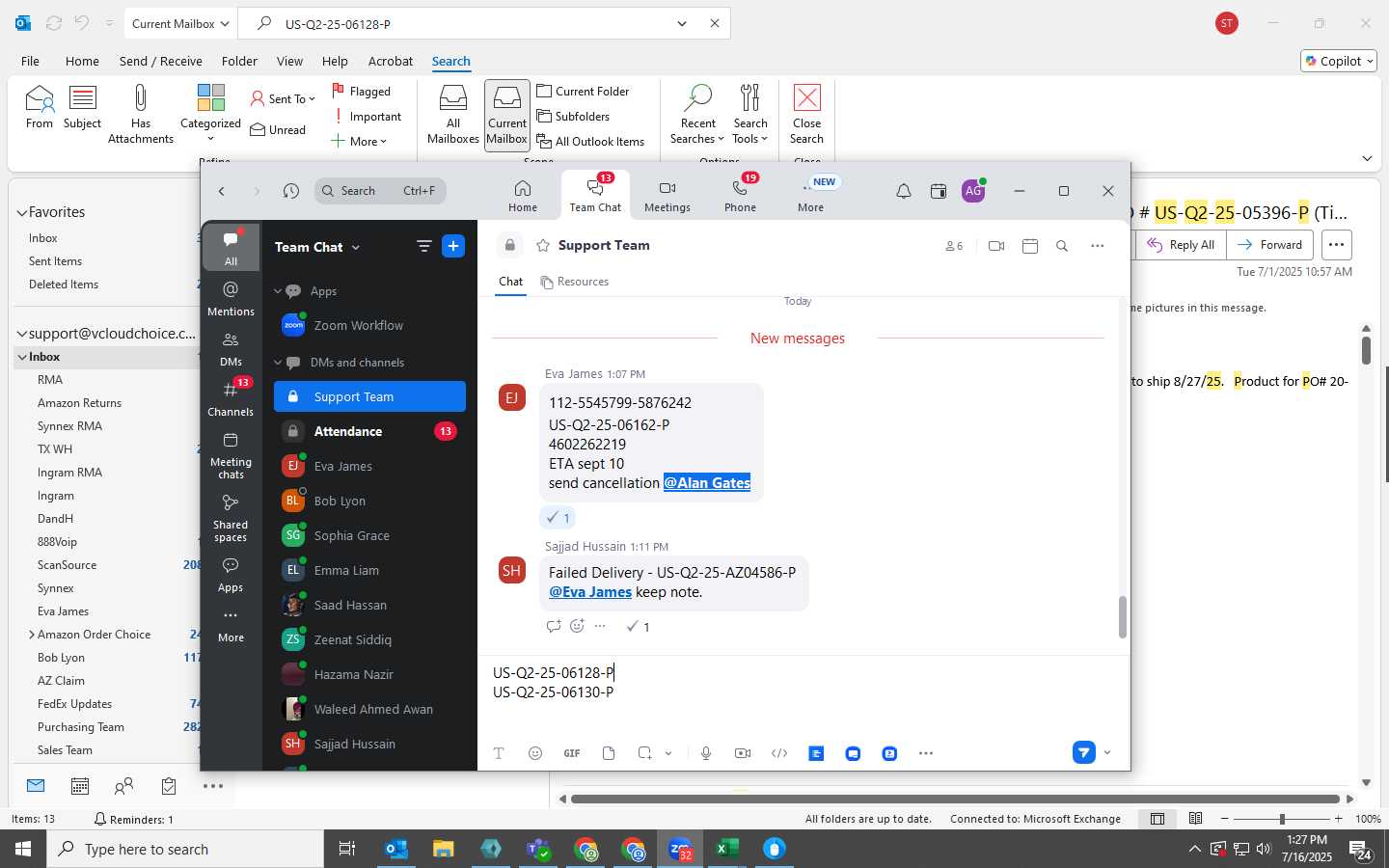Open Sent To dropdown in ribbon
1389x868 pixels.
pos(283,98)
